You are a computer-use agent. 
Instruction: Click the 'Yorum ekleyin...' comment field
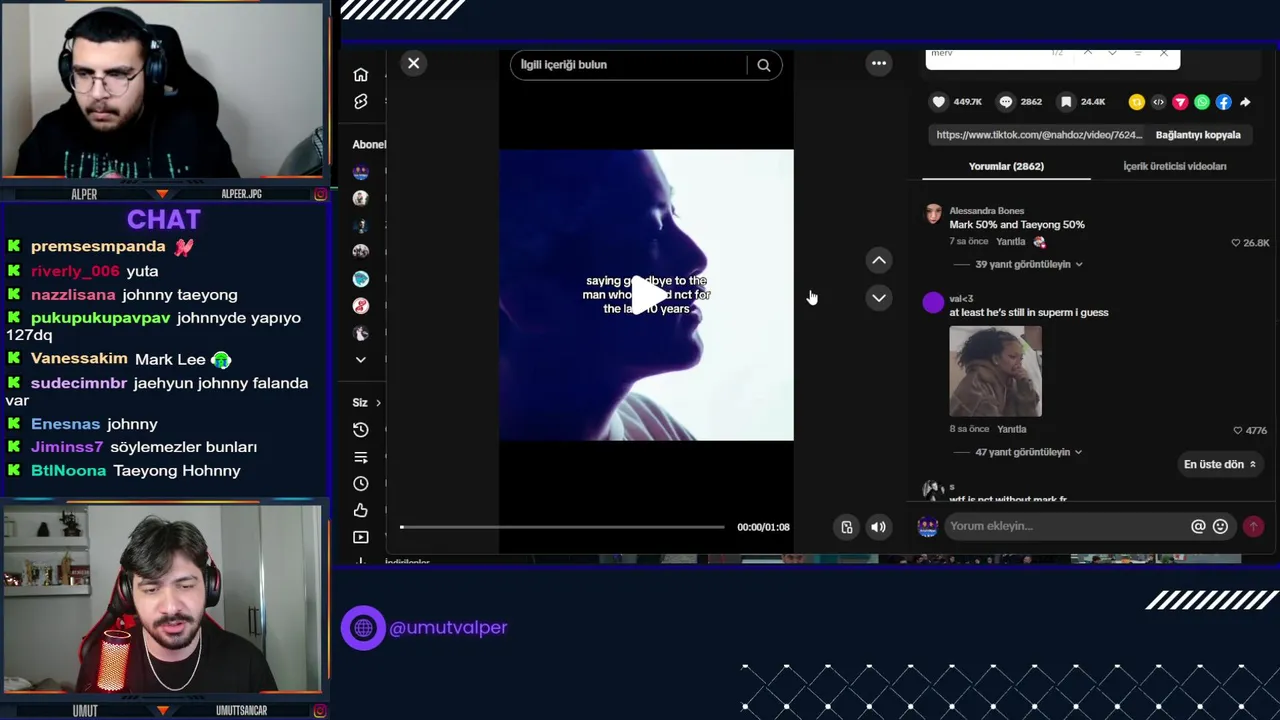pos(1066,526)
